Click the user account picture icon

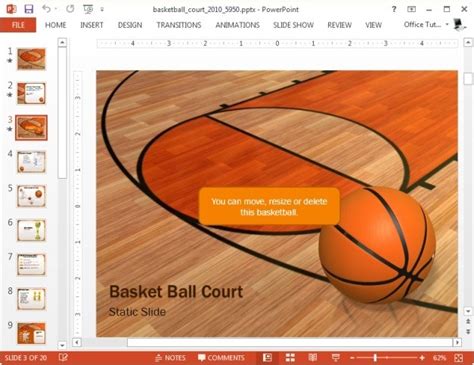pyautogui.click(x=460, y=25)
